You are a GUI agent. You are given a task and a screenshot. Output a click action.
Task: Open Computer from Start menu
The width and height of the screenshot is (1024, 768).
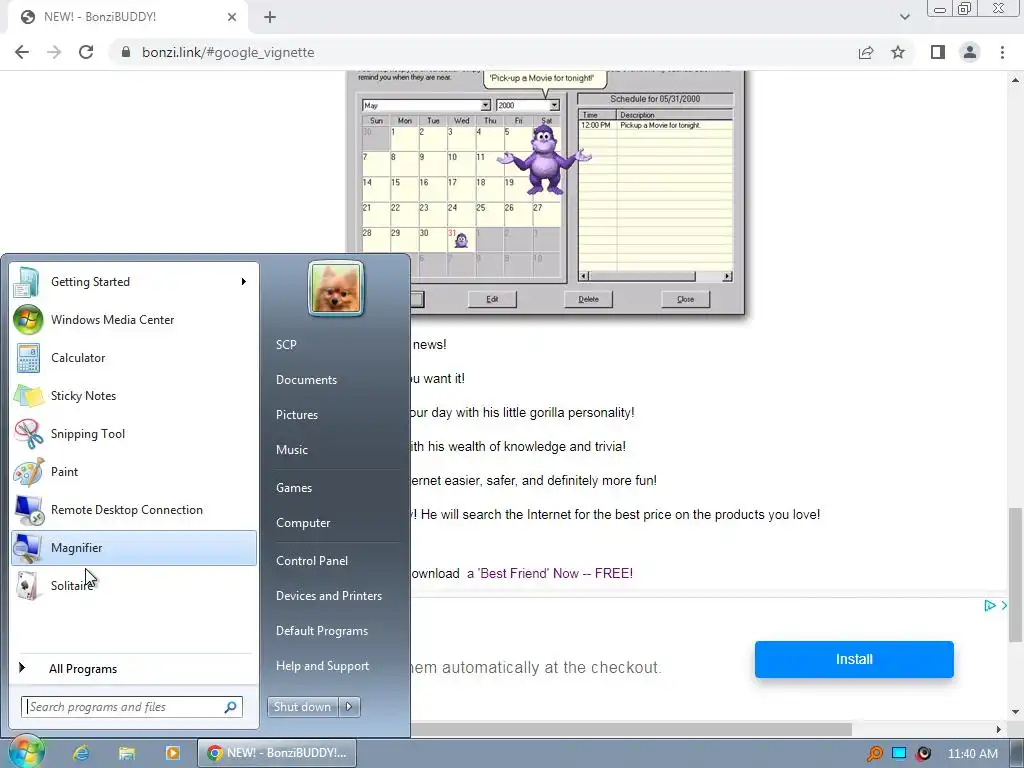pyautogui.click(x=303, y=523)
